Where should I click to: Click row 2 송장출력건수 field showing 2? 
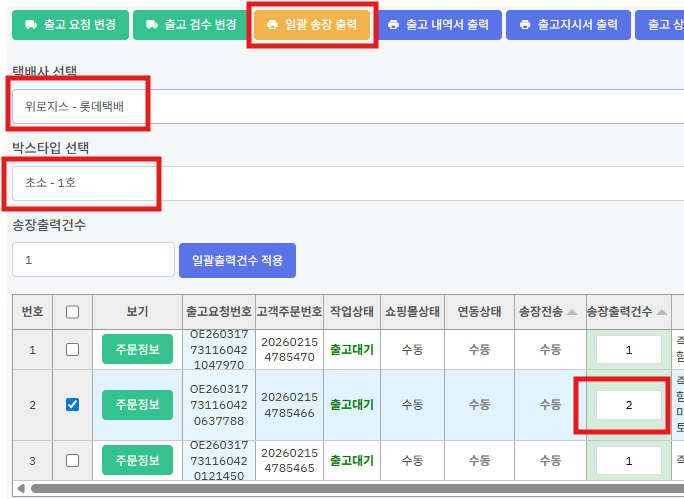coord(628,405)
